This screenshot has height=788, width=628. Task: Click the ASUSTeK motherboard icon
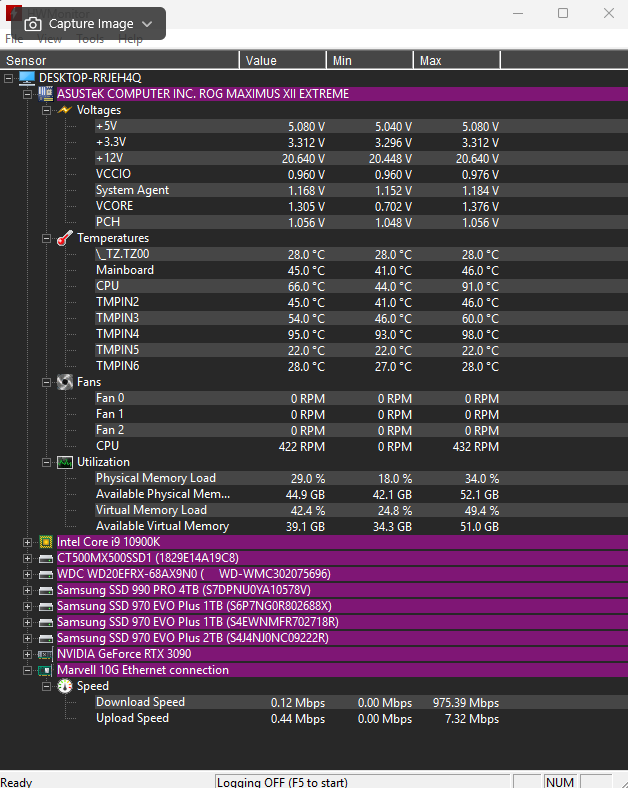pyautogui.click(x=46, y=94)
